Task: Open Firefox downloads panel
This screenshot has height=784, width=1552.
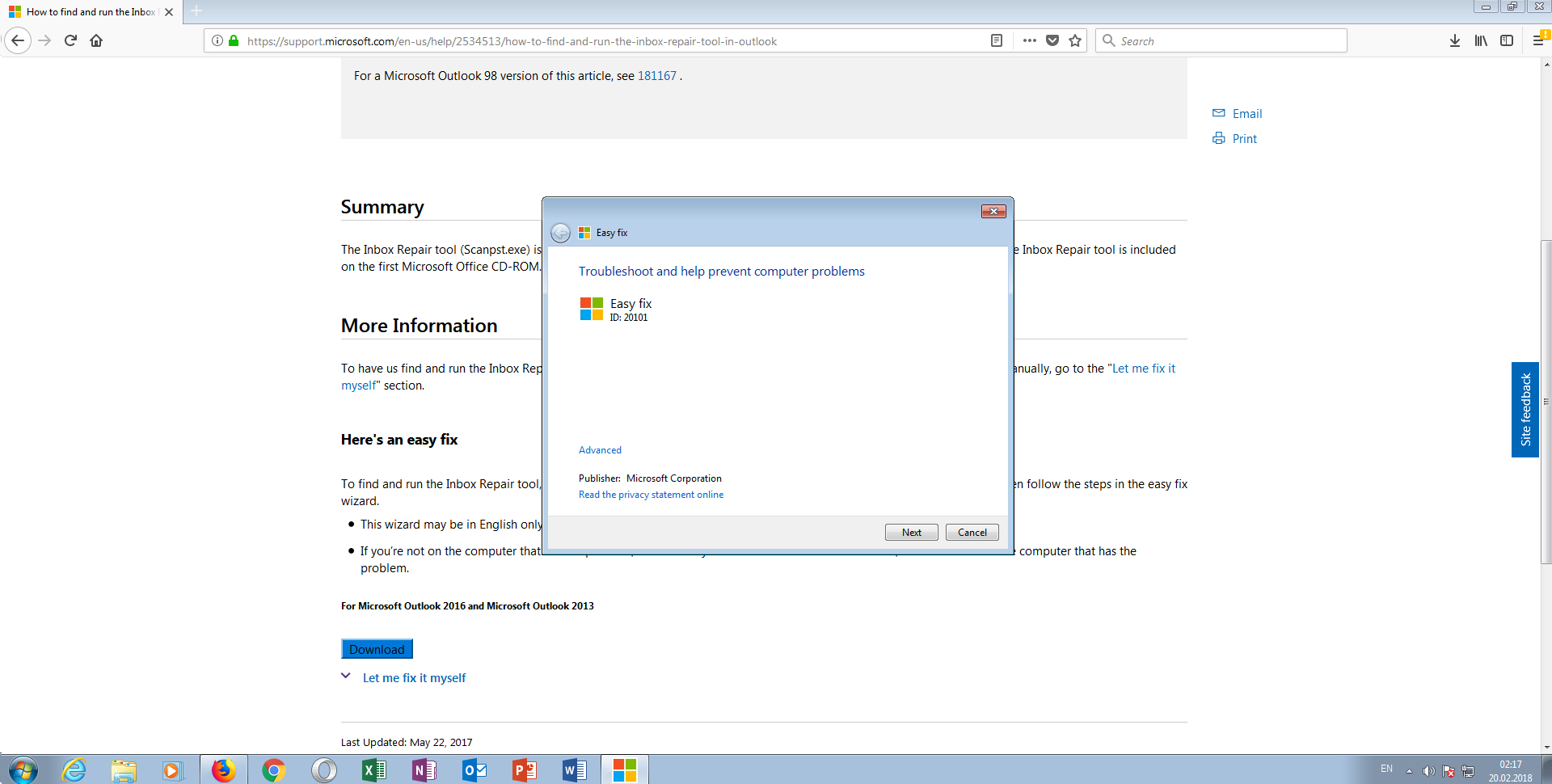Action: tap(1455, 40)
